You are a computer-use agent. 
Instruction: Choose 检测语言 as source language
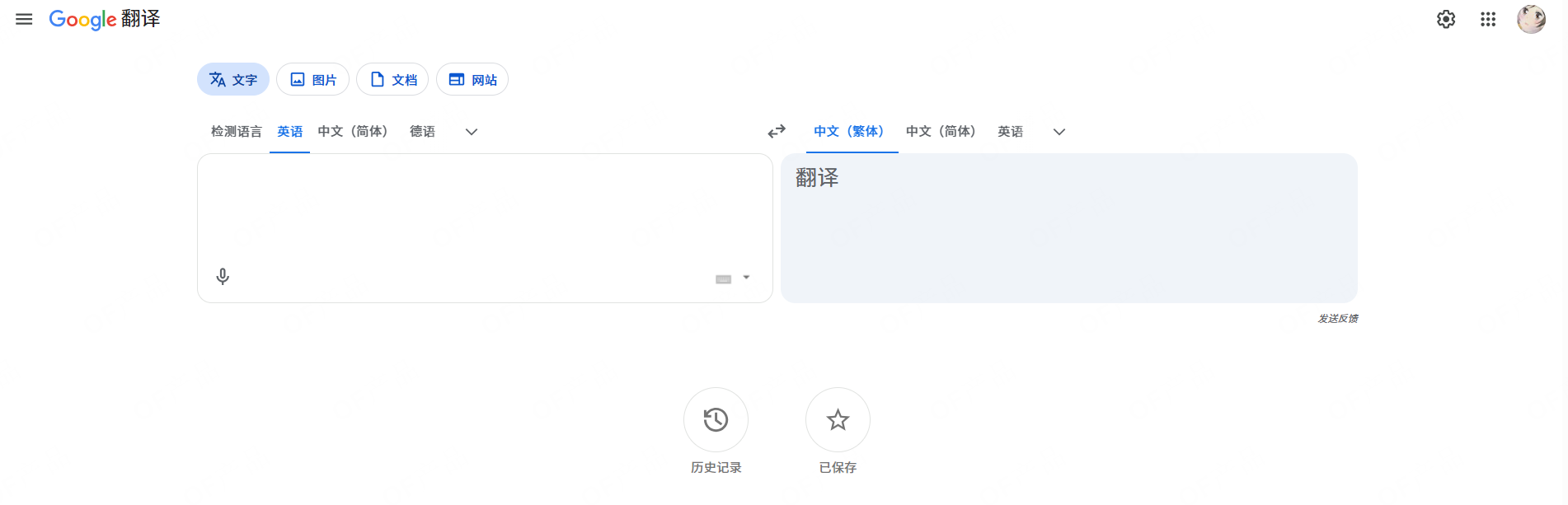[x=236, y=132]
